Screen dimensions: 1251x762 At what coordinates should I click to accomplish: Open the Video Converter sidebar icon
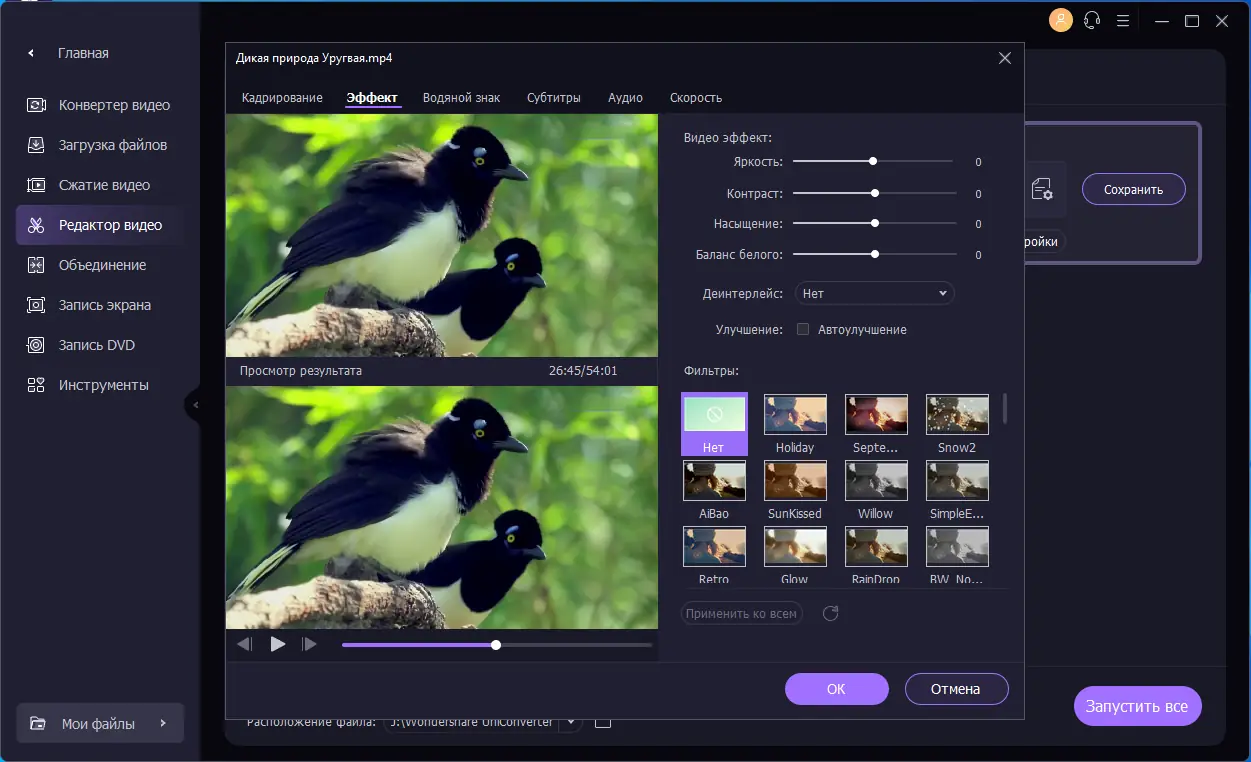pos(36,105)
